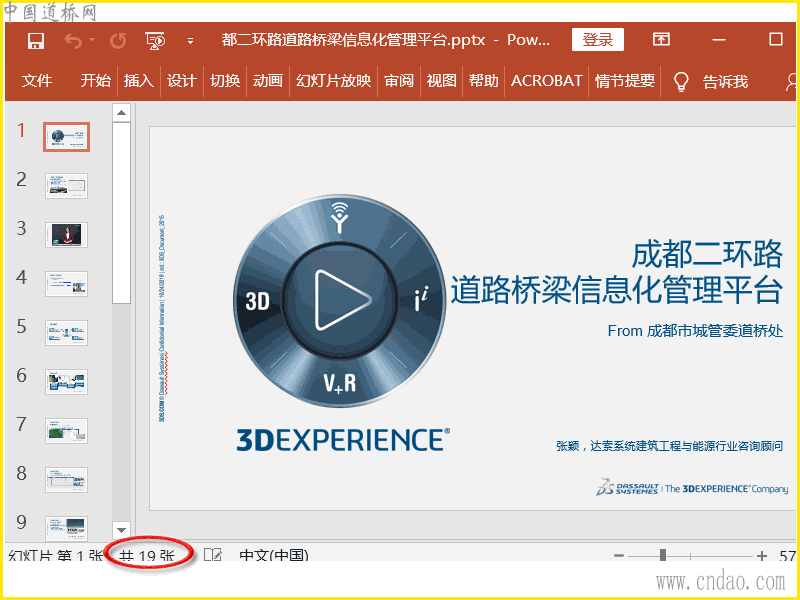Open the 情节提要 tab
The height and width of the screenshot is (600, 800).
click(624, 81)
